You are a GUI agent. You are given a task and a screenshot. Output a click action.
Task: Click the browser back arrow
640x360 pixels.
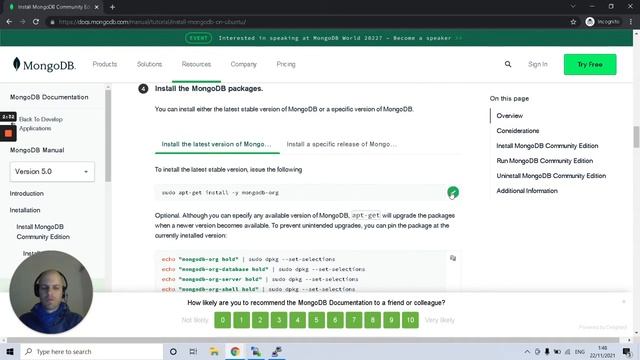9,22
